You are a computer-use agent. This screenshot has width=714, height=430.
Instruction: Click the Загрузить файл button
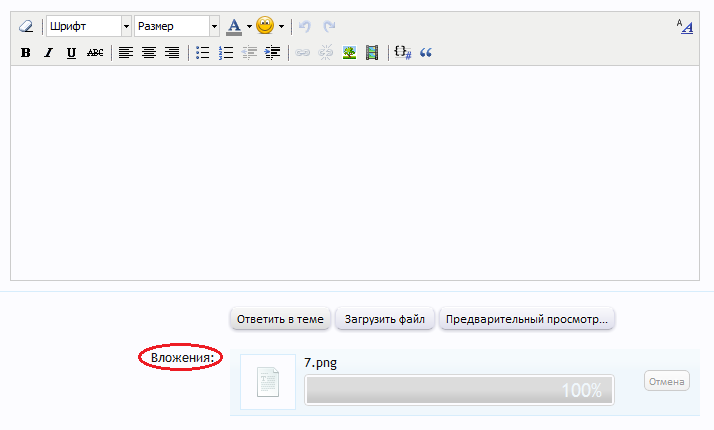click(x=385, y=319)
